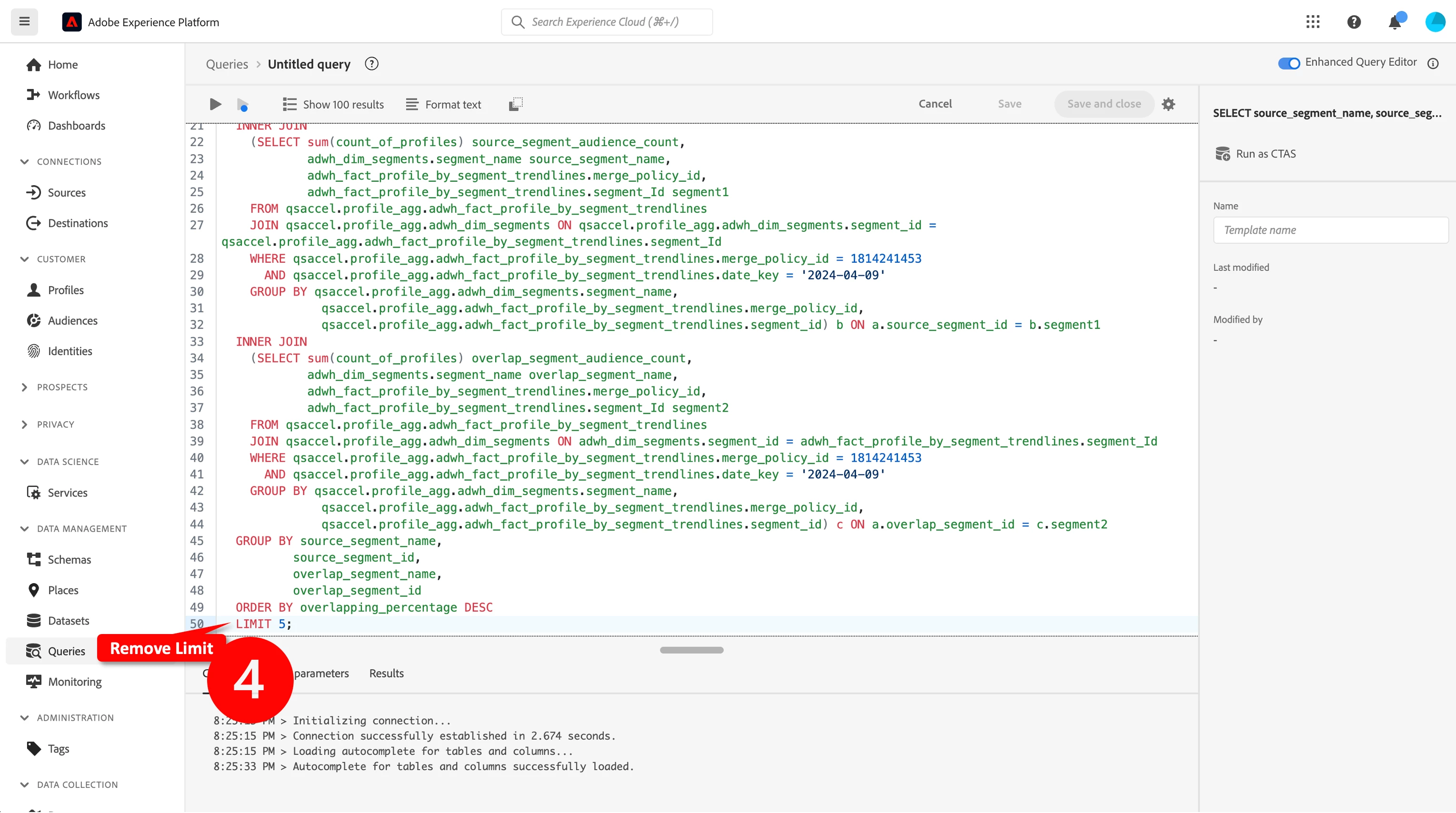Viewport: 1456px width, 813px height.
Task: Run the query with the play icon
Action: [x=215, y=104]
